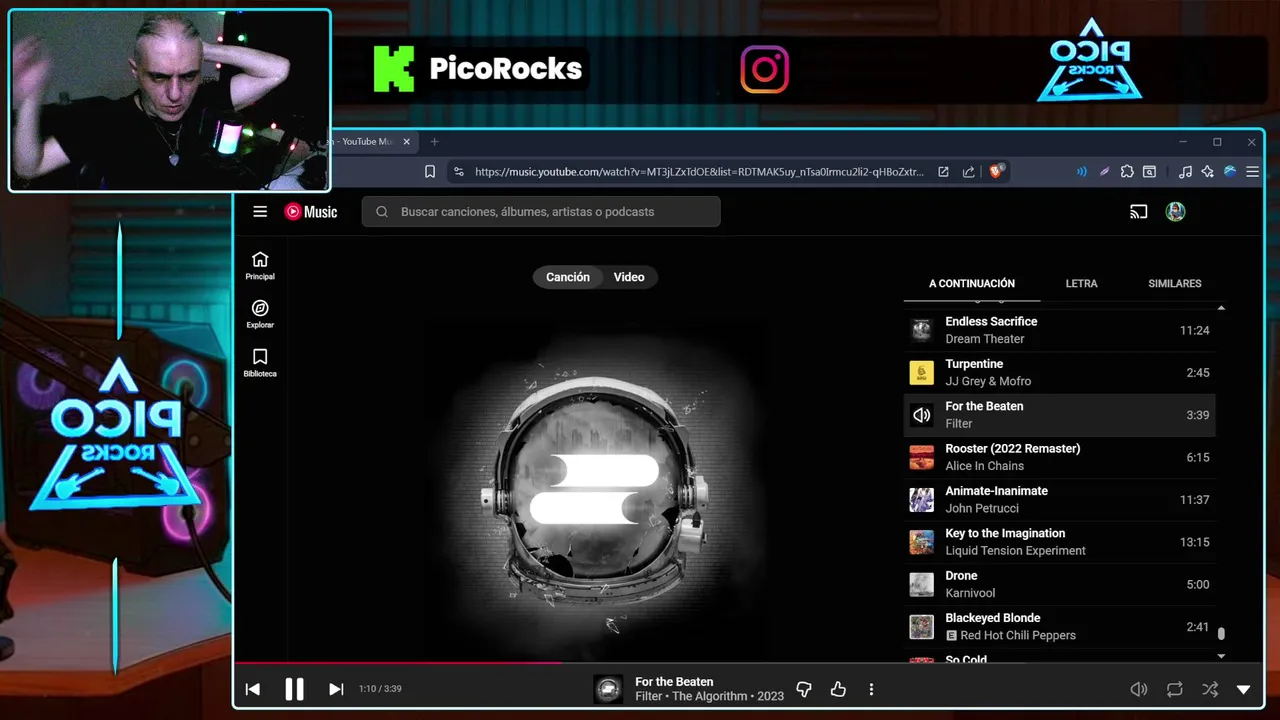This screenshot has width=1280, height=720.
Task: Open the browser main menu icon
Action: (x=1252, y=172)
